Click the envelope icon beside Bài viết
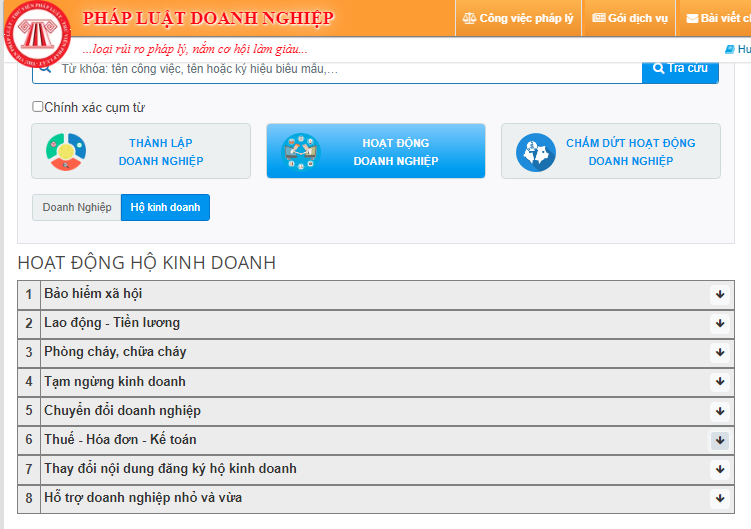The image size is (751, 529). point(692,18)
